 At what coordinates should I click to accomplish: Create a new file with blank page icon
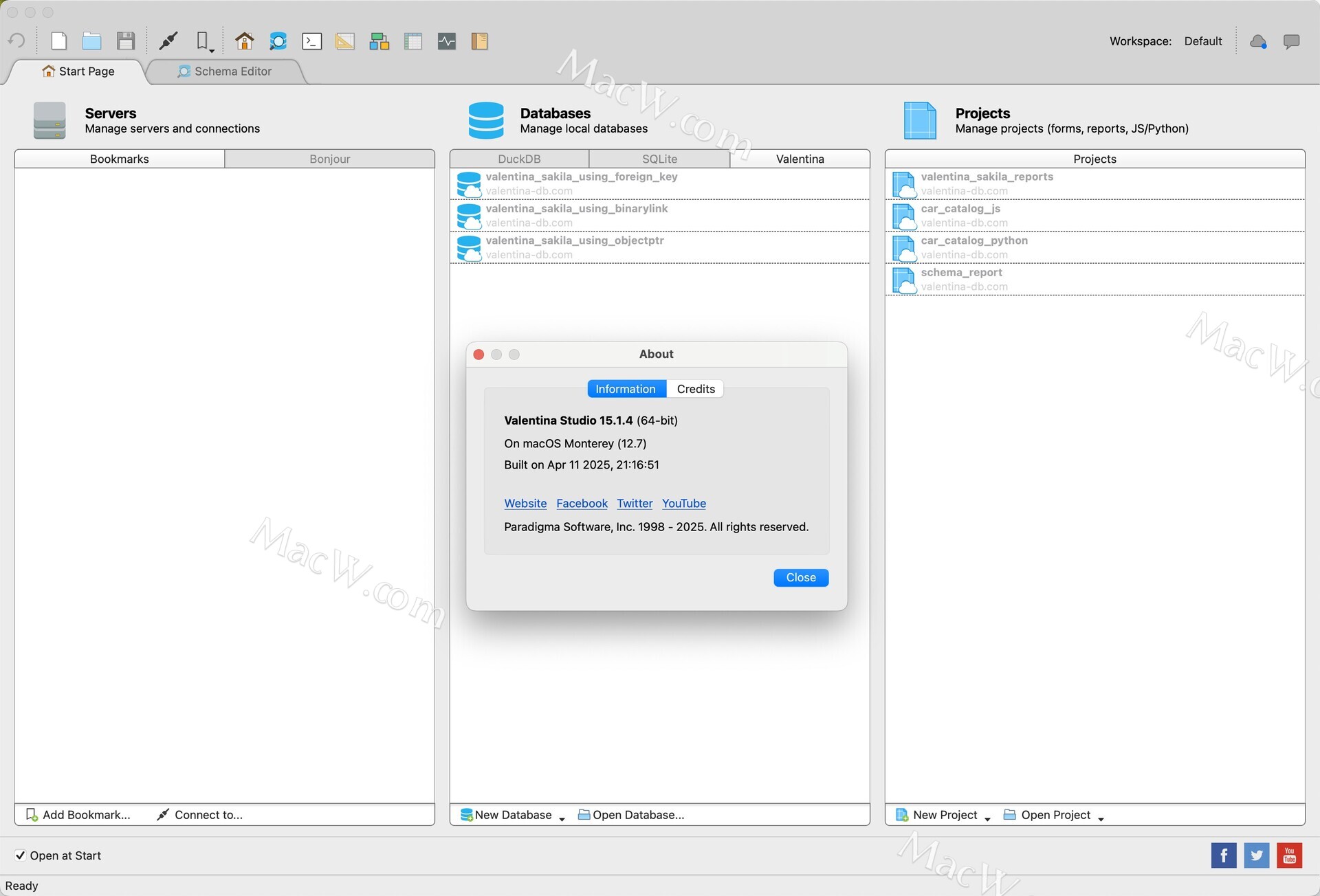click(59, 41)
